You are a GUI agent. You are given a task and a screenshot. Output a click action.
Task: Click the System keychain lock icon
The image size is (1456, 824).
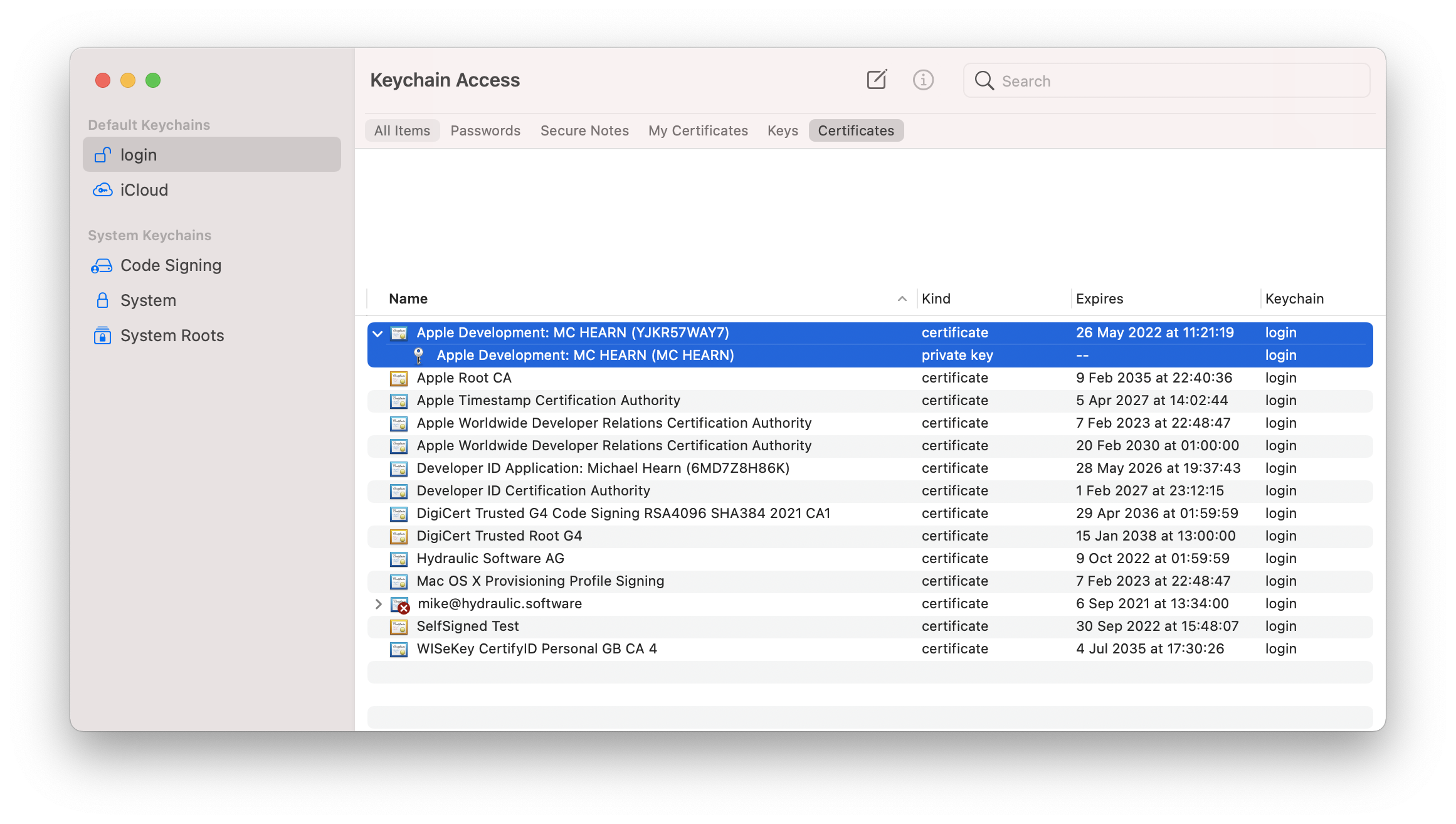(102, 300)
